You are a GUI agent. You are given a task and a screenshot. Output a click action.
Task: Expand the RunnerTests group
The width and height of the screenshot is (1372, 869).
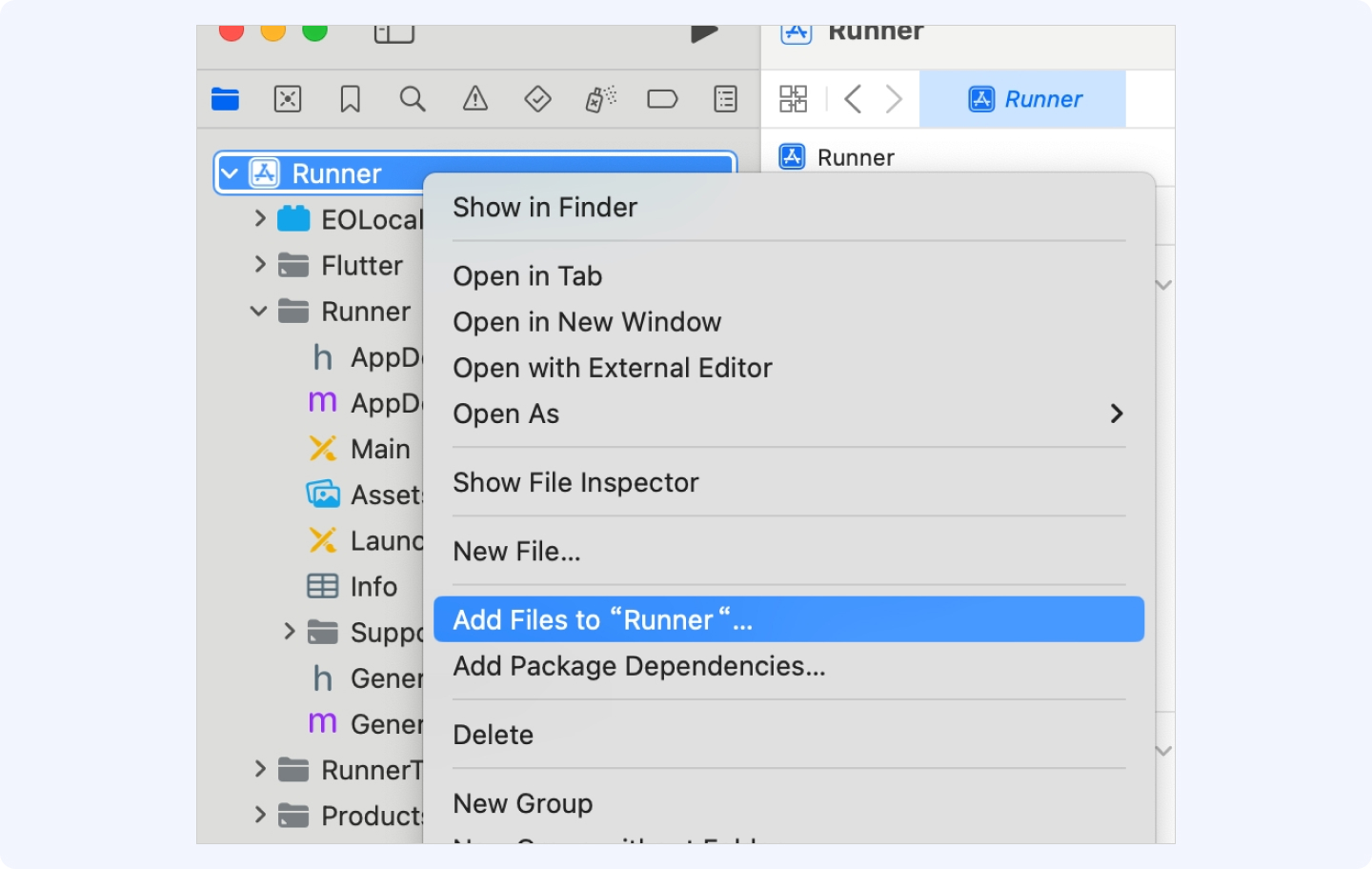pos(260,770)
